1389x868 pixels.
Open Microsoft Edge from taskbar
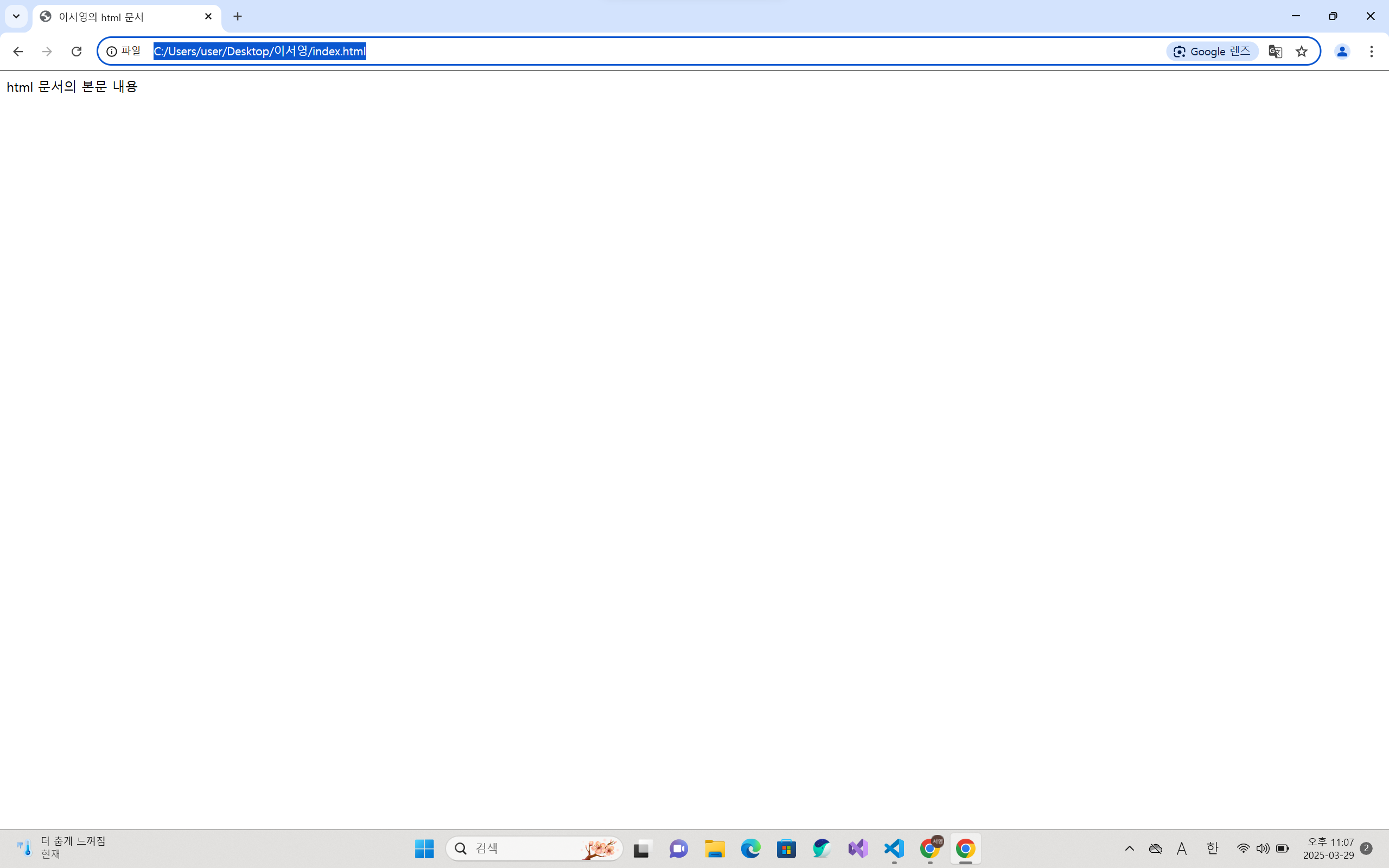tap(750, 848)
